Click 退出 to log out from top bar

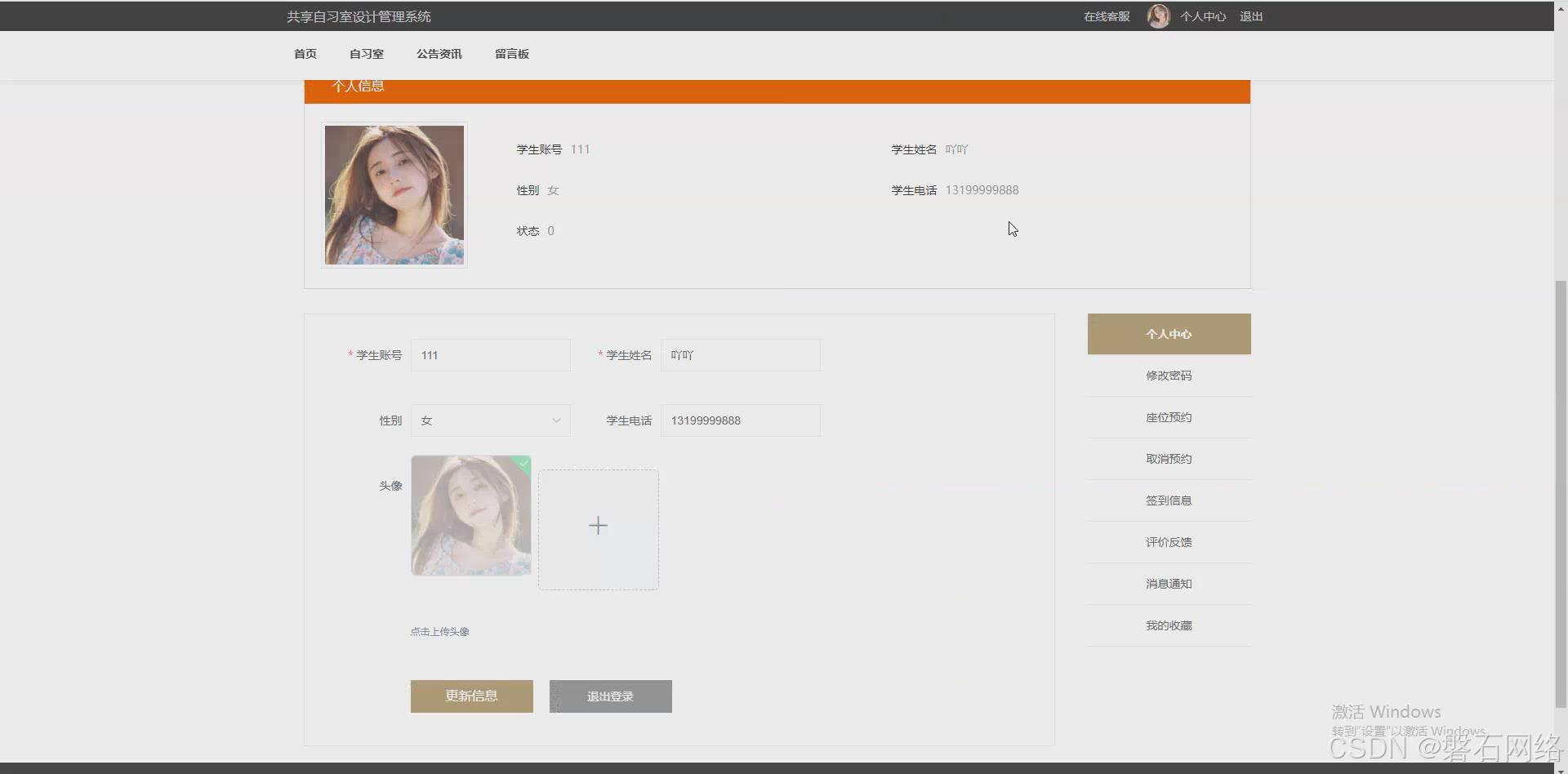pos(1251,16)
